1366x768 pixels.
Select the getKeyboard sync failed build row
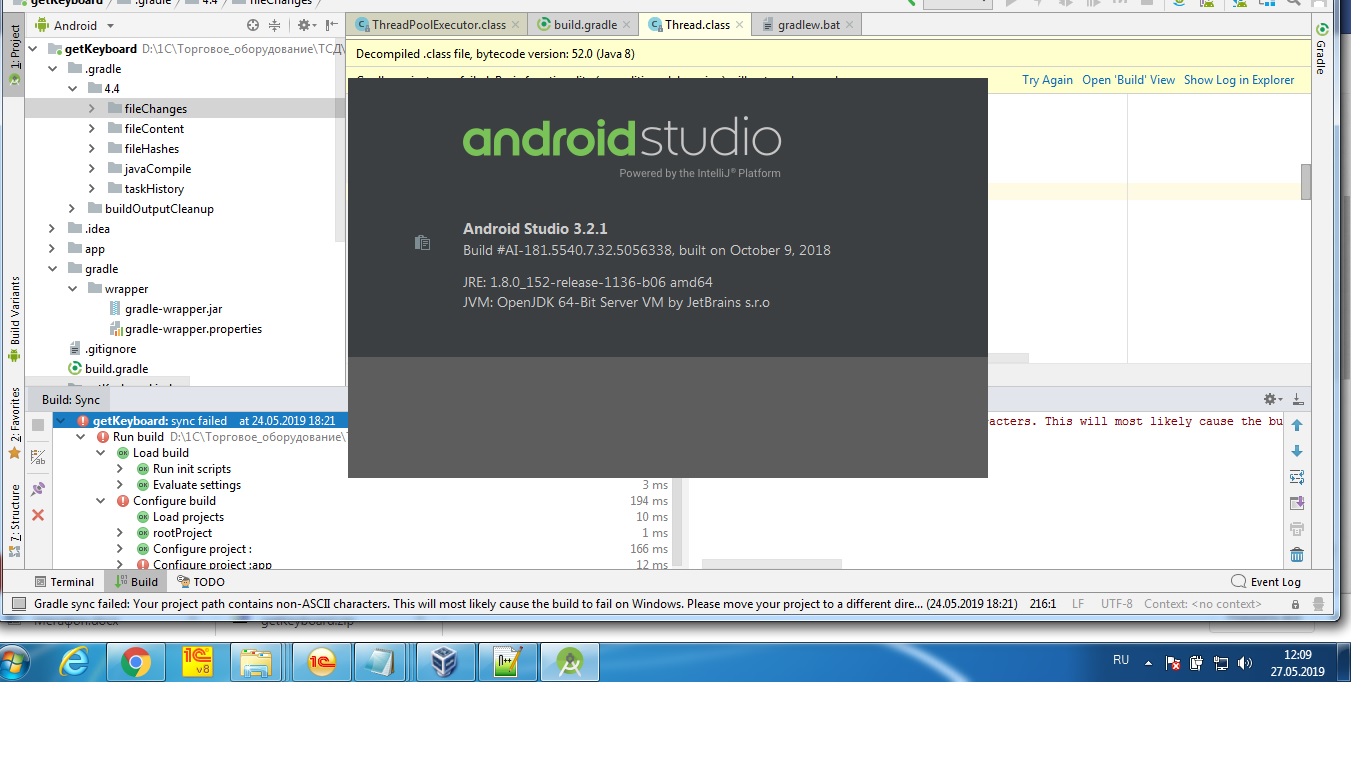click(x=200, y=421)
